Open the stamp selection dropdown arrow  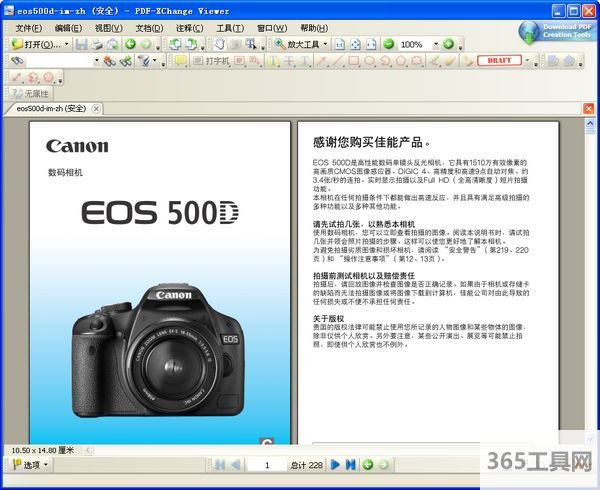528,60
